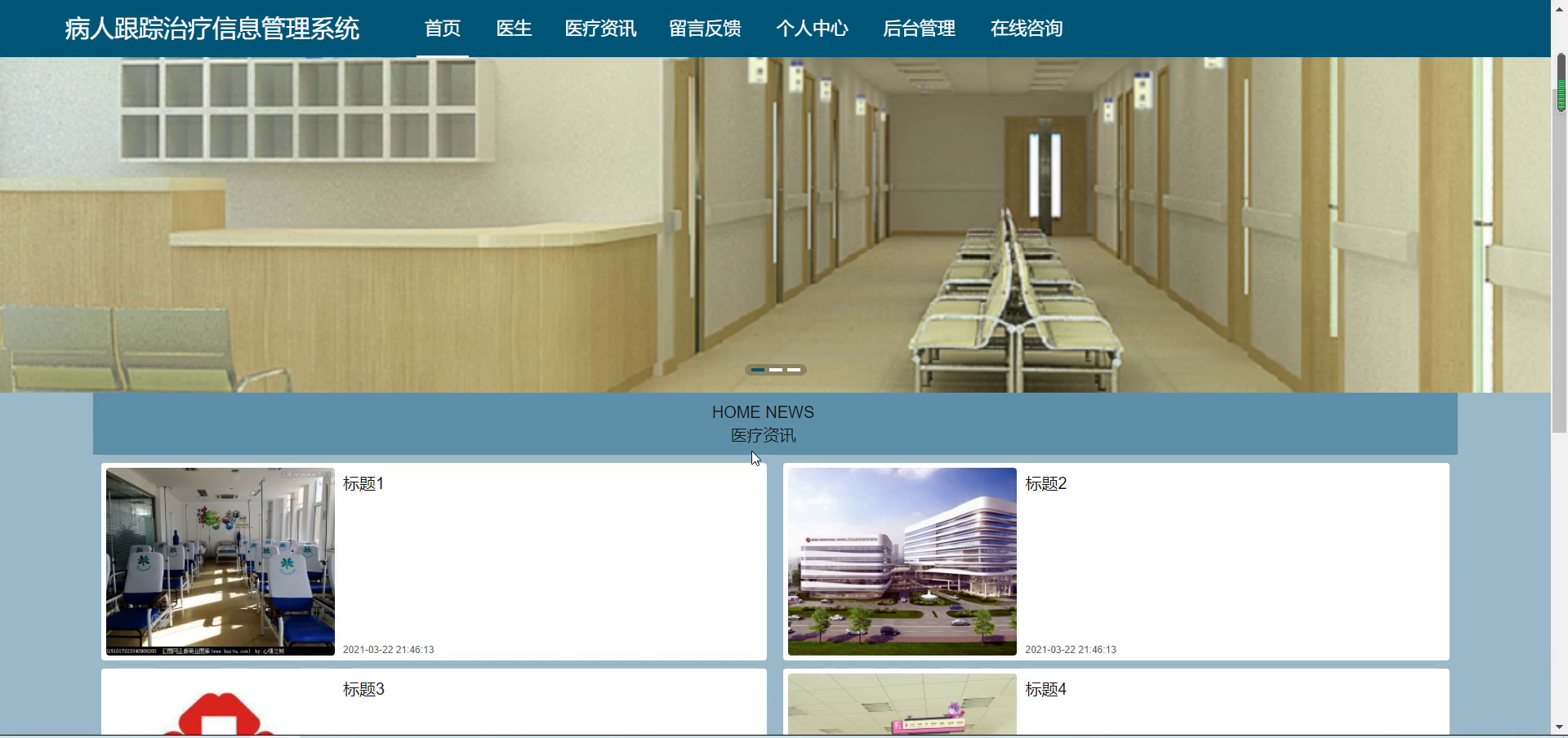
Task: Go to the 医生 page
Action: point(514,29)
